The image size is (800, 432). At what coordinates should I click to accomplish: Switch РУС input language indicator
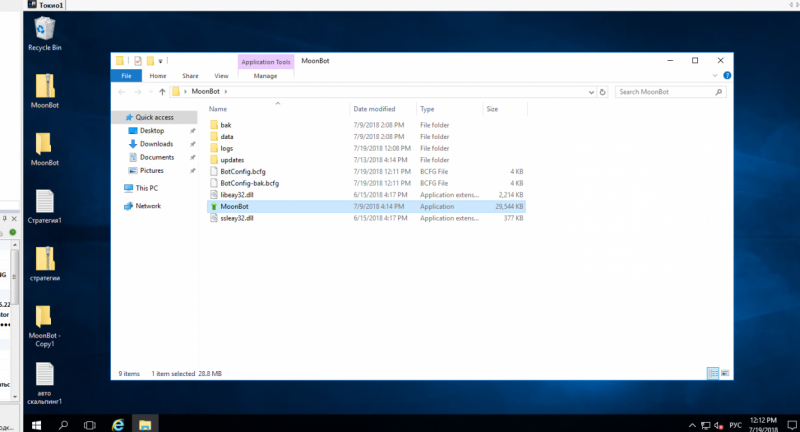(735, 425)
